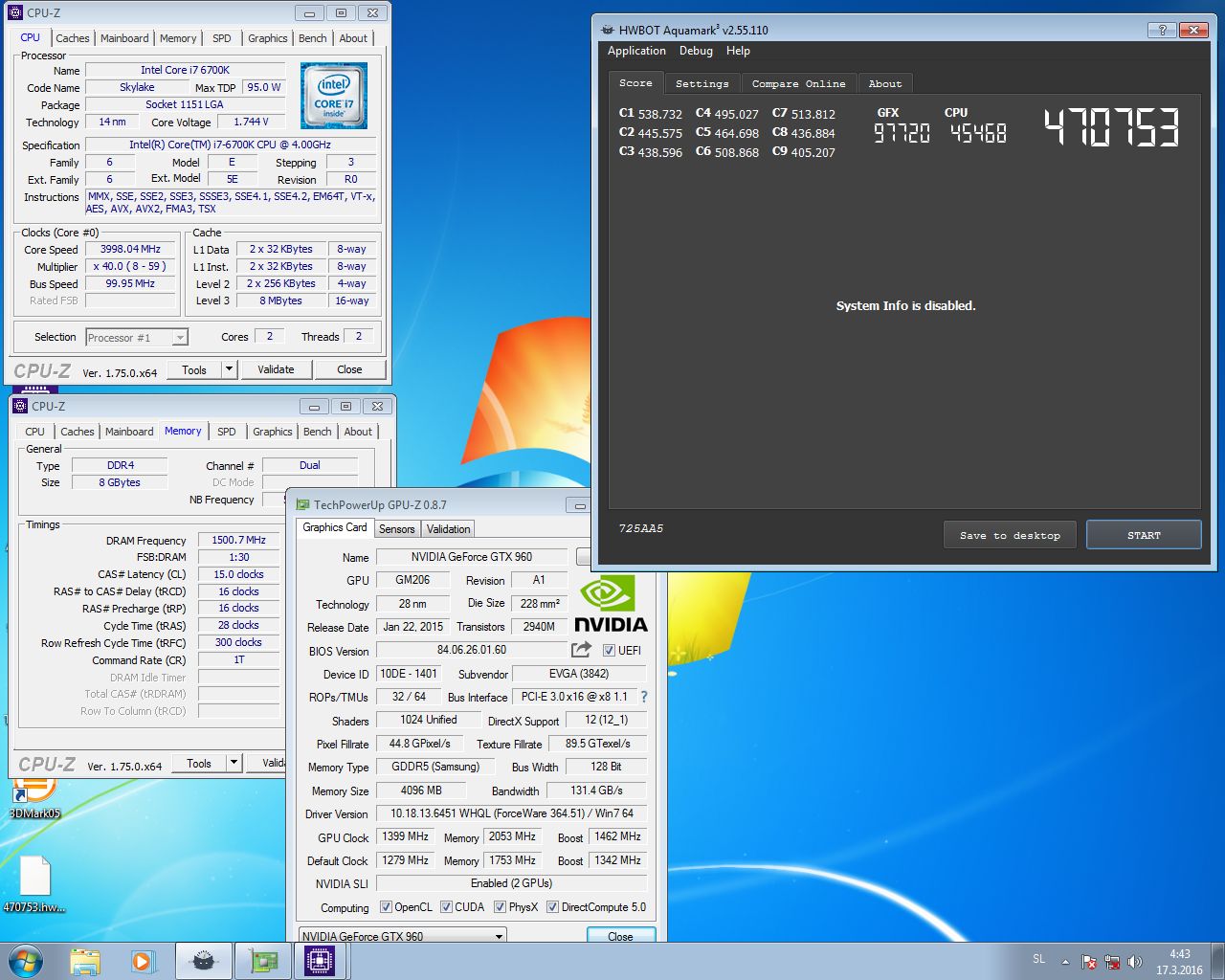Switch to Mainboard tab in upper CPU-Z
1225x980 pixels.
(124, 38)
